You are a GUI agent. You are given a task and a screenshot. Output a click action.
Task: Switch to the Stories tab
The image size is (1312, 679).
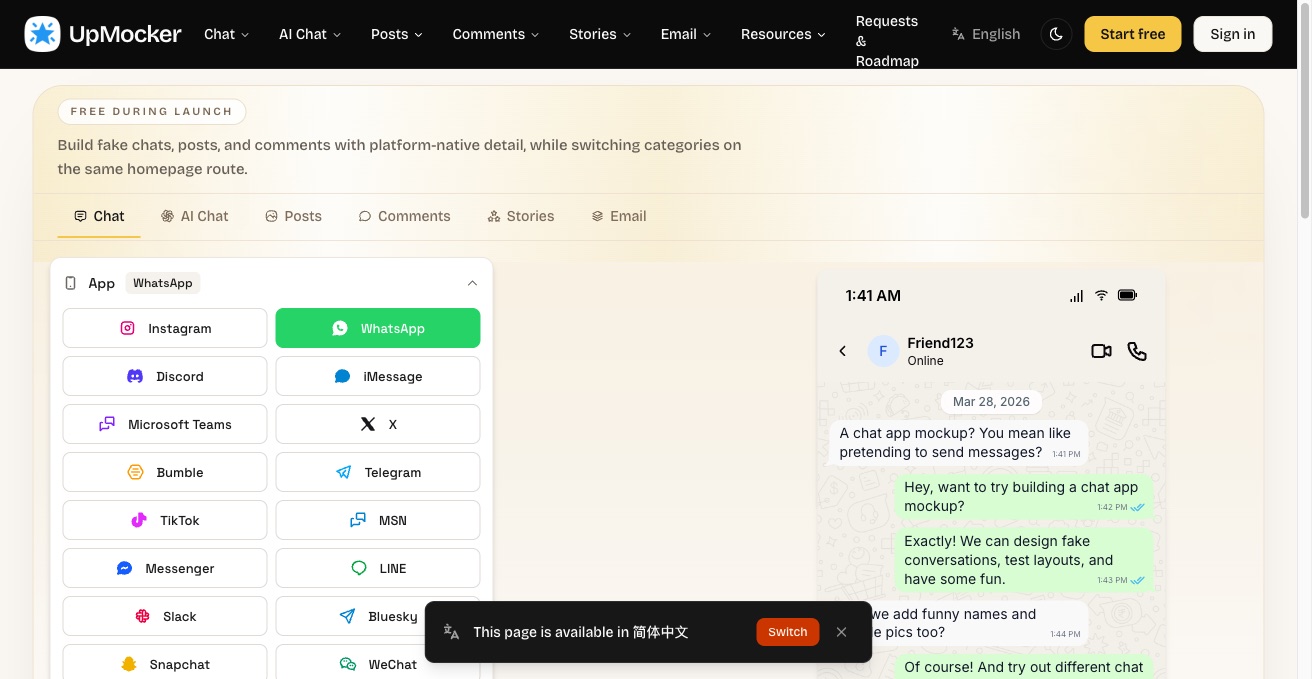pyautogui.click(x=520, y=216)
